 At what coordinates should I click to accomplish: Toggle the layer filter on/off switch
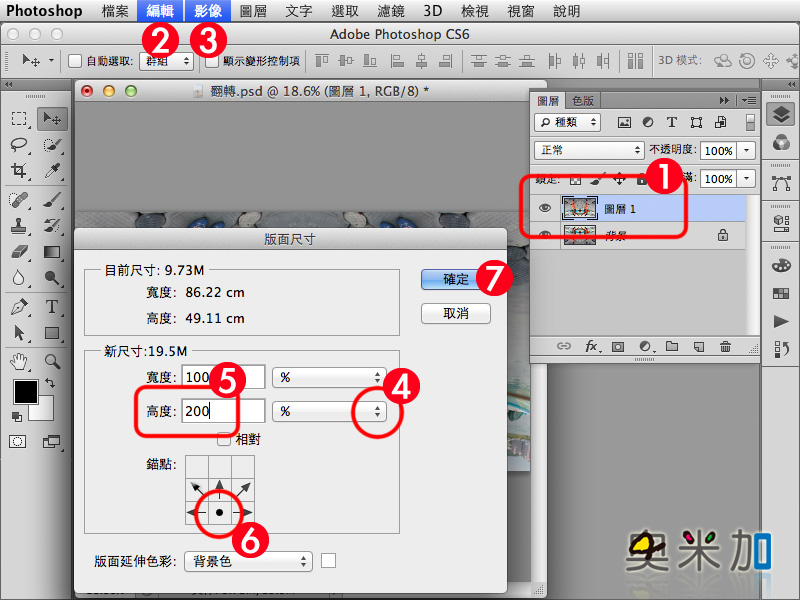point(750,122)
